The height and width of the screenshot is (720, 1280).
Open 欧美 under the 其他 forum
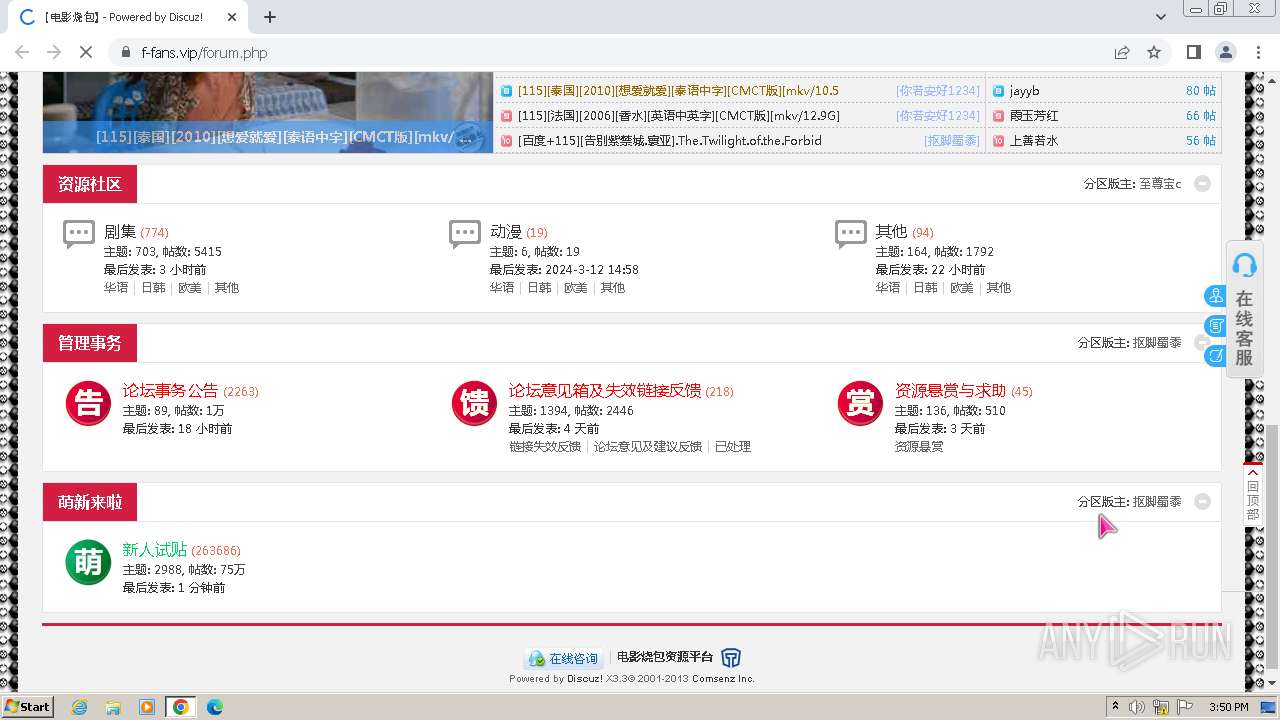pos(962,288)
